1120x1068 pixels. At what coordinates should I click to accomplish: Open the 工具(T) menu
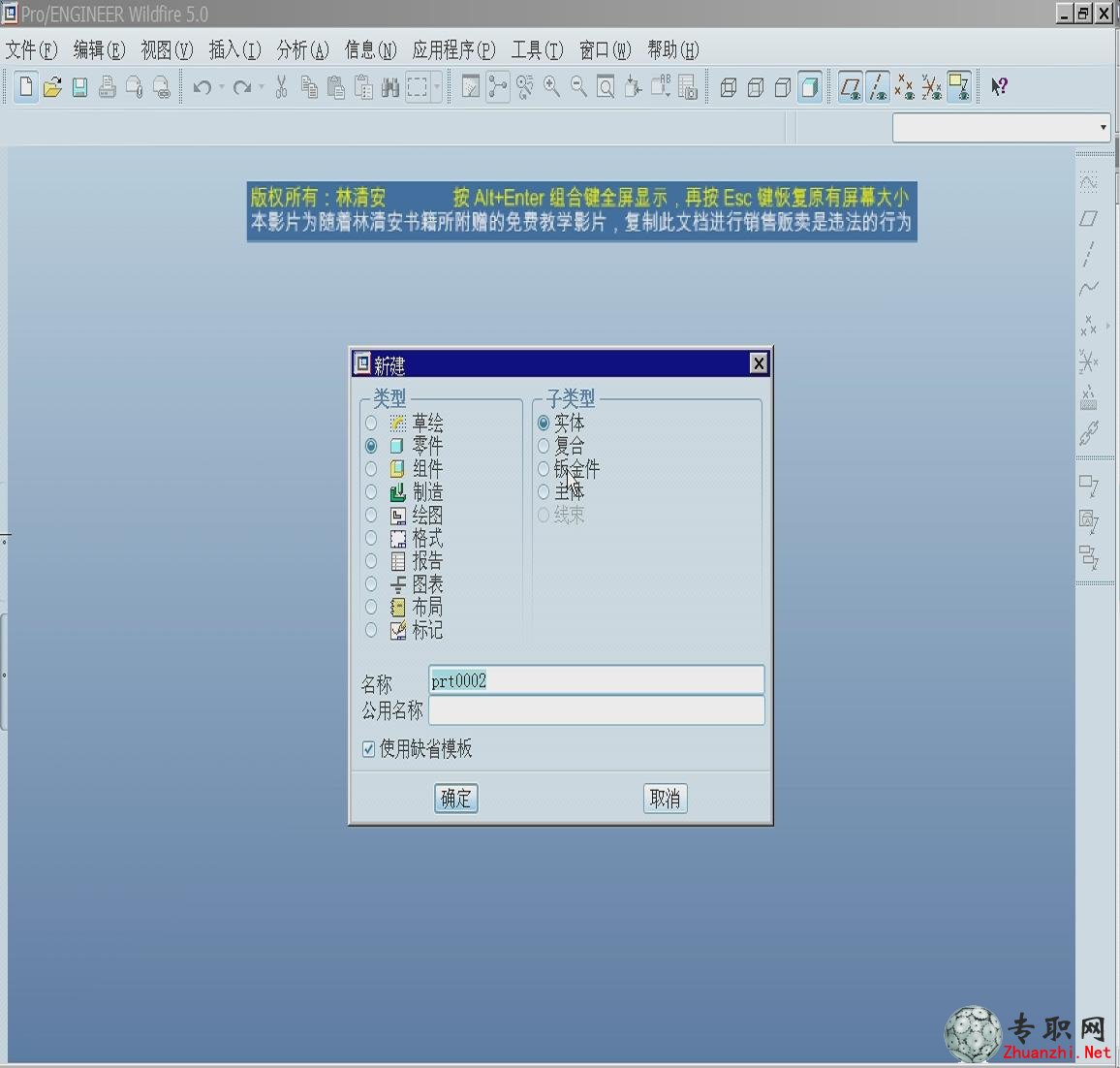coord(537,50)
